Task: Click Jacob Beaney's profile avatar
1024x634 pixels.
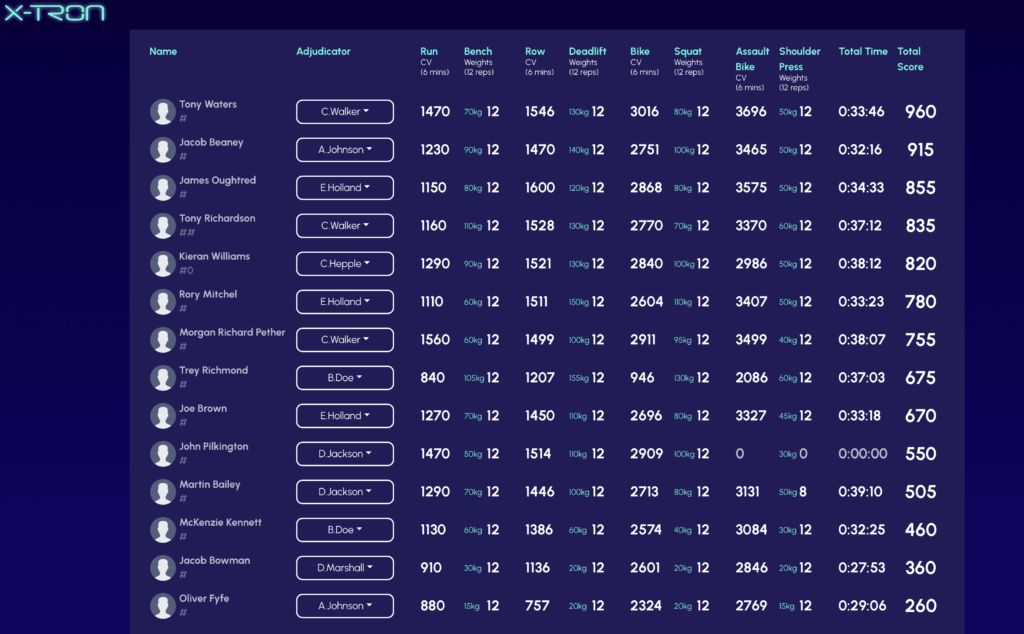Action: (x=163, y=150)
